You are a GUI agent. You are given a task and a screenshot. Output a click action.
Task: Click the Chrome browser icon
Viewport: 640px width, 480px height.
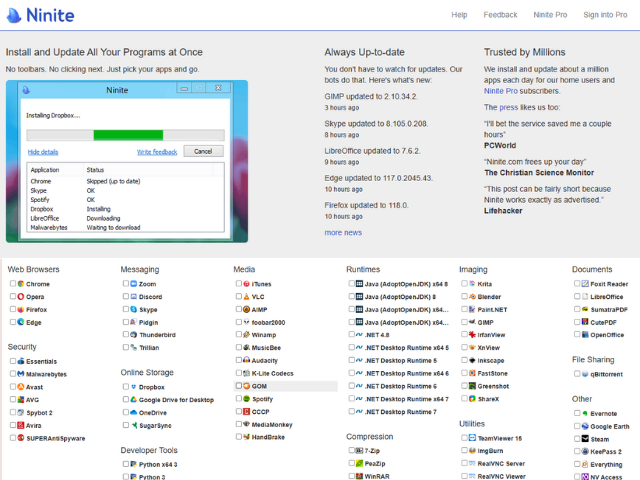coord(21,284)
